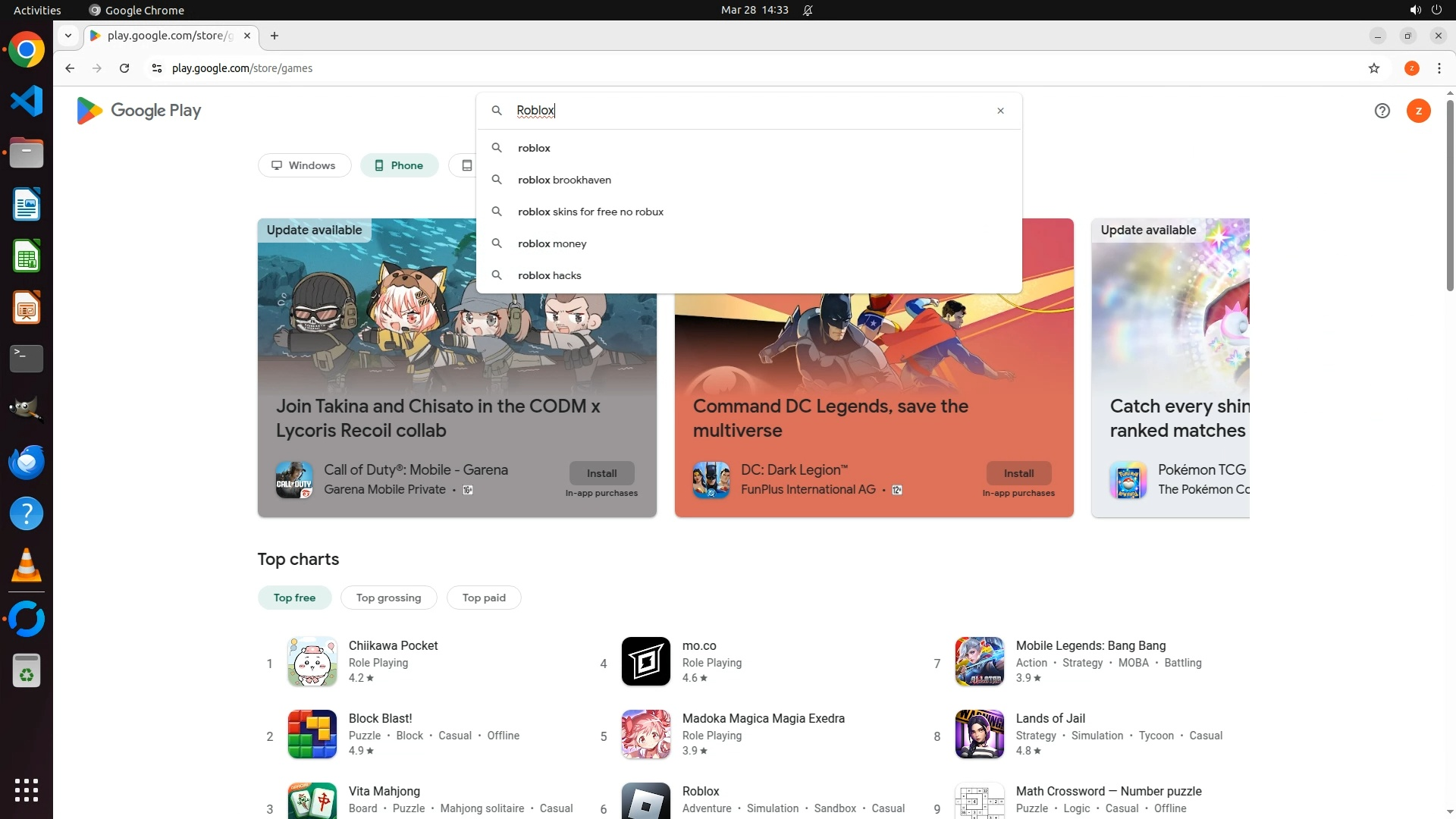This screenshot has height=819, width=1456.
Task: Choose the 'roblox brookhaven' suggestion
Action: (564, 180)
